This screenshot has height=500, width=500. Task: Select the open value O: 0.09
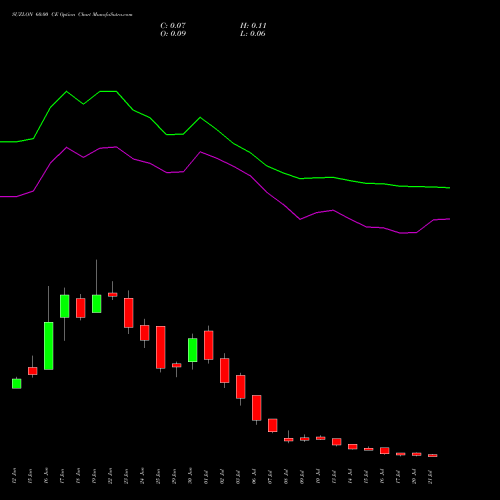(x=173, y=34)
